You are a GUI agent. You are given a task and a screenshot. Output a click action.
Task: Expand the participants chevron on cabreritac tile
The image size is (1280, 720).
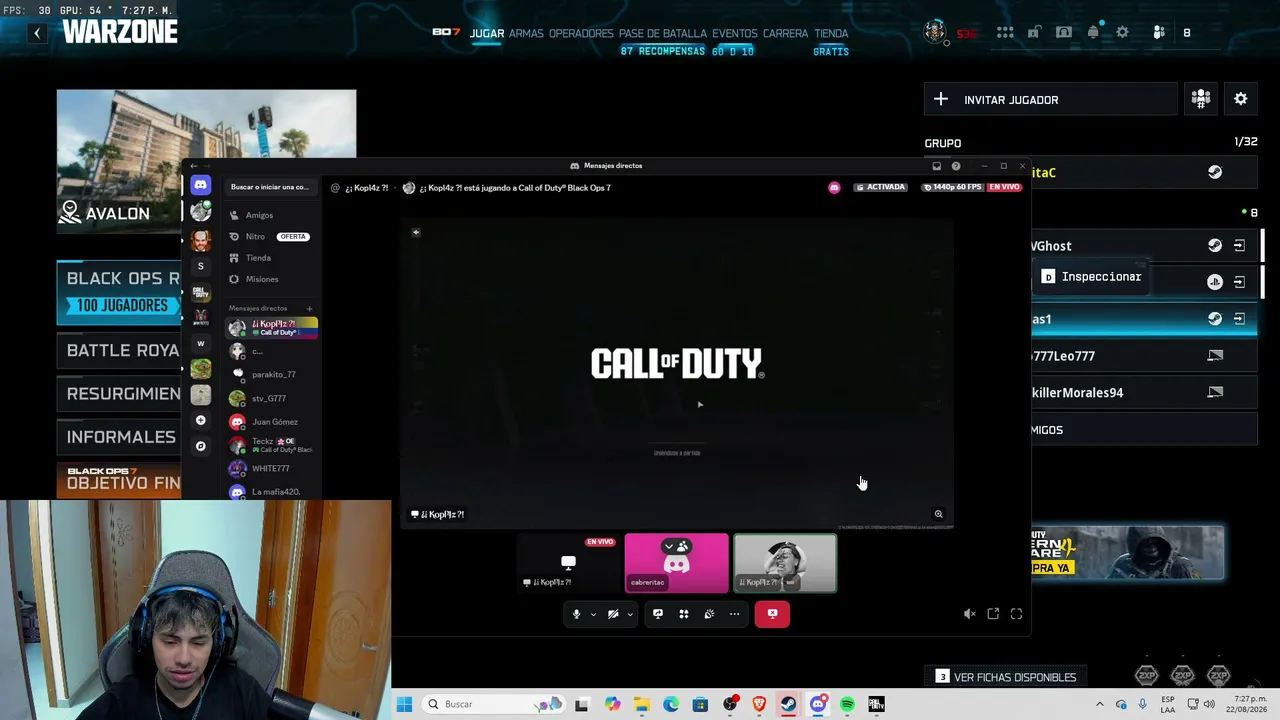pyautogui.click(x=669, y=546)
